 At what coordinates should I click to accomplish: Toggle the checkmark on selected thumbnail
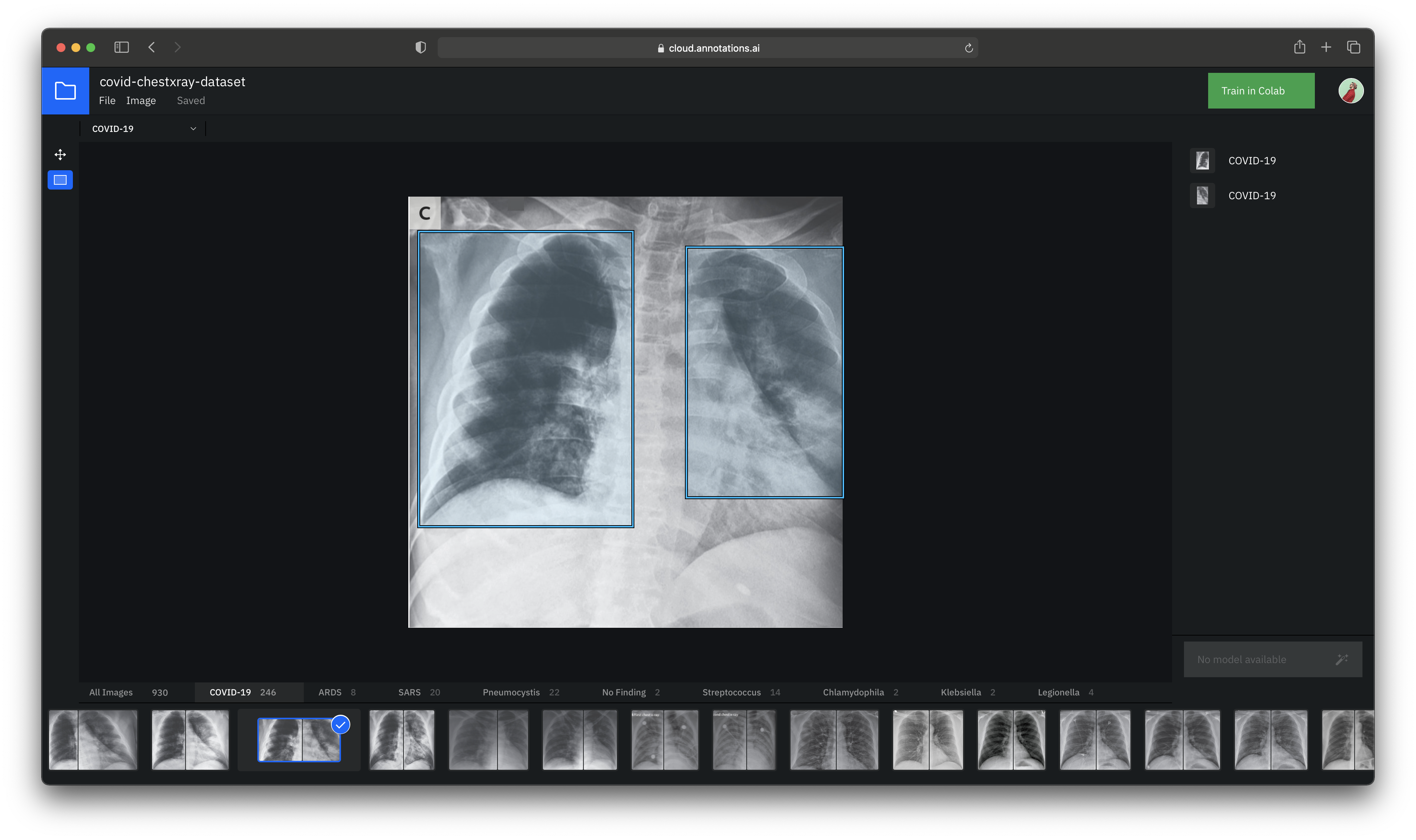pos(340,724)
